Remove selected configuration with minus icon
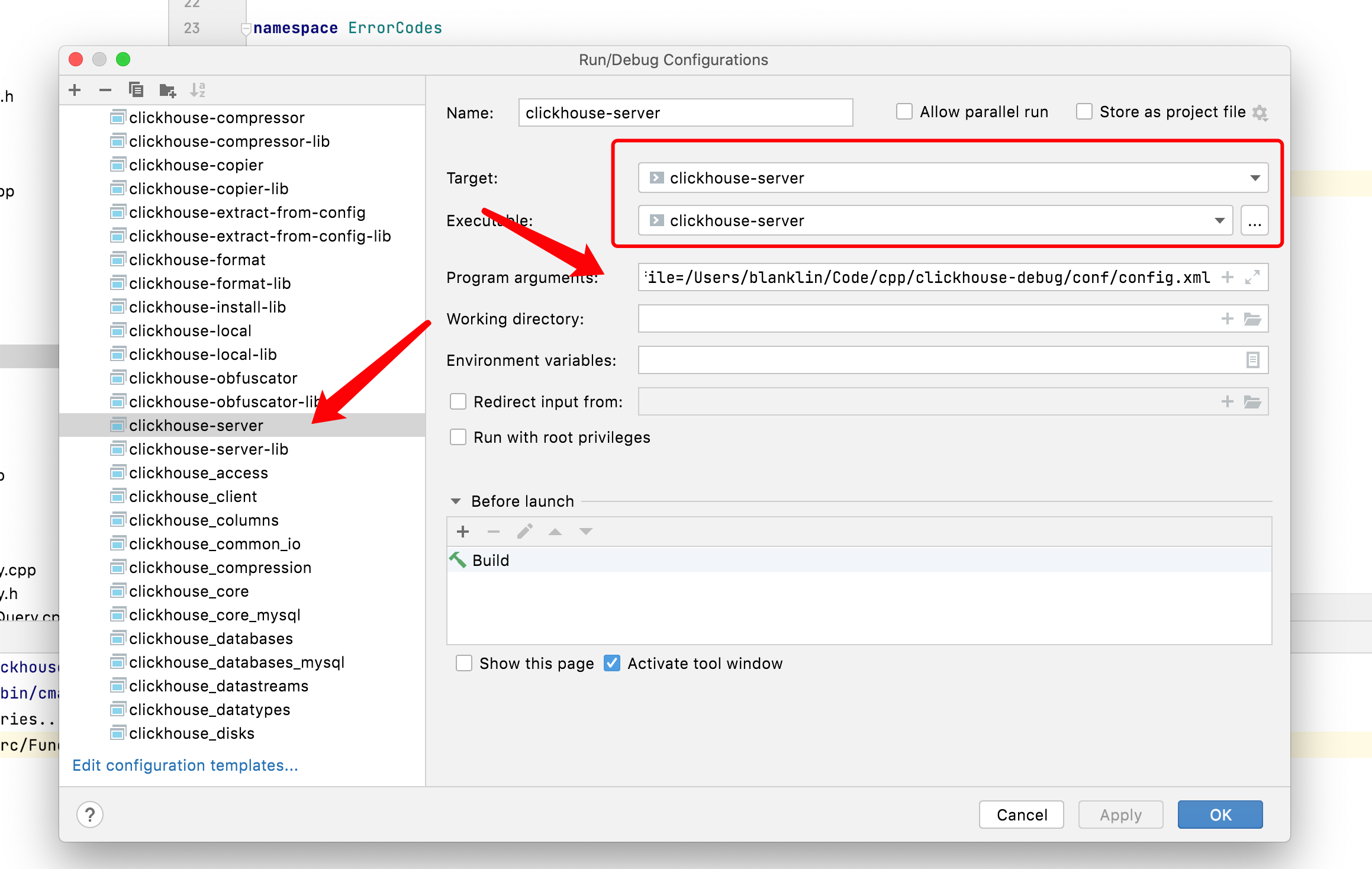The width and height of the screenshot is (1372, 869). coord(105,90)
